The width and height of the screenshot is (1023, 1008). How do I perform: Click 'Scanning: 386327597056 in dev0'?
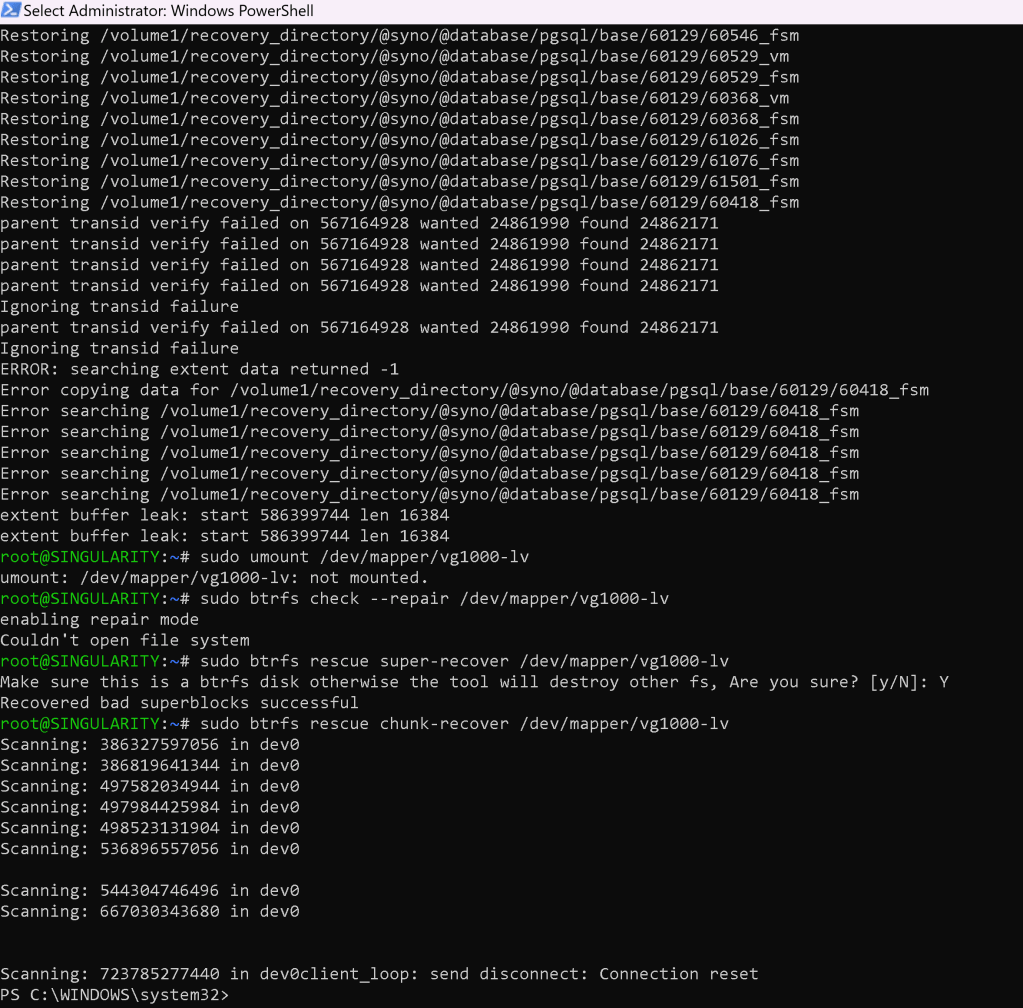click(x=149, y=745)
